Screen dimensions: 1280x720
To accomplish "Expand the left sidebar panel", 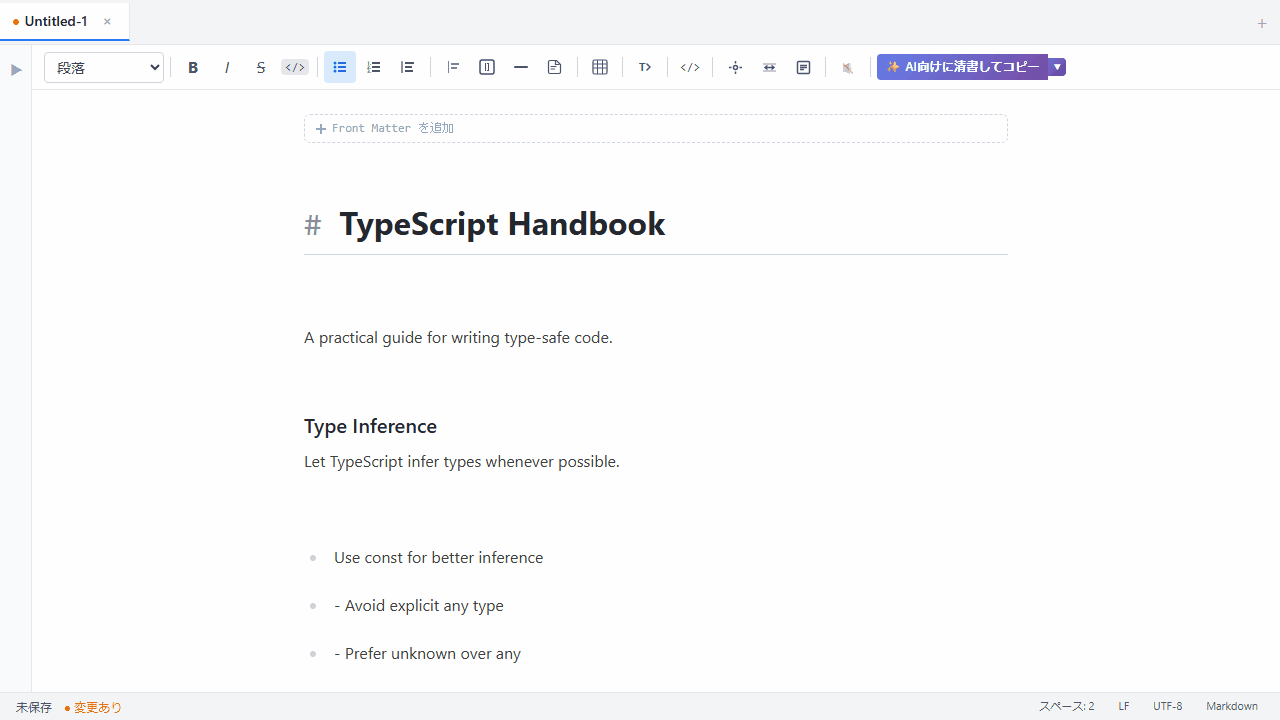I will 16,69.
